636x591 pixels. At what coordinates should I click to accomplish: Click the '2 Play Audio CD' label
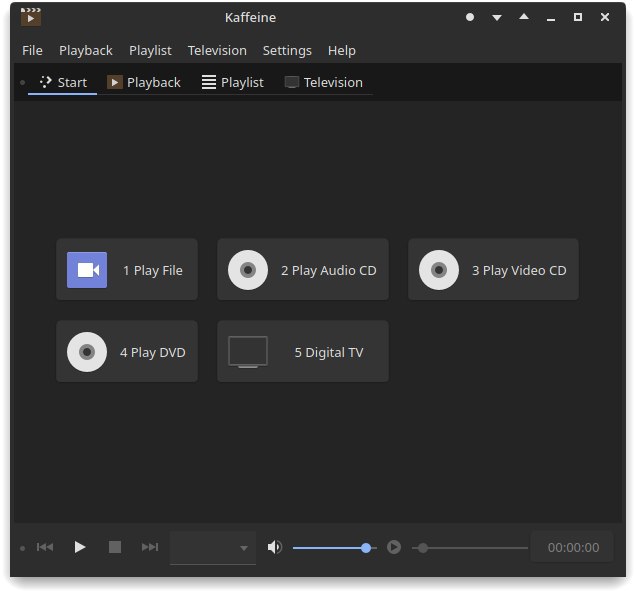pos(329,271)
